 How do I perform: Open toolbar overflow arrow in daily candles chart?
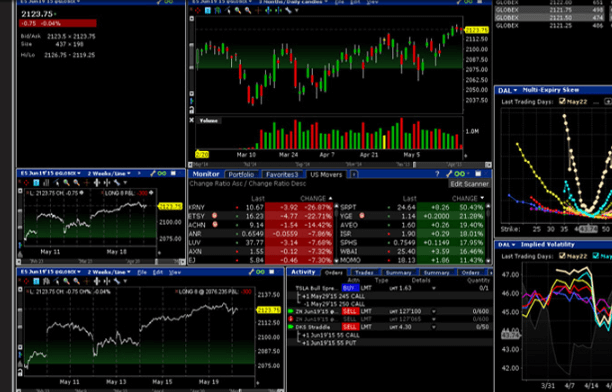tap(297, 11)
